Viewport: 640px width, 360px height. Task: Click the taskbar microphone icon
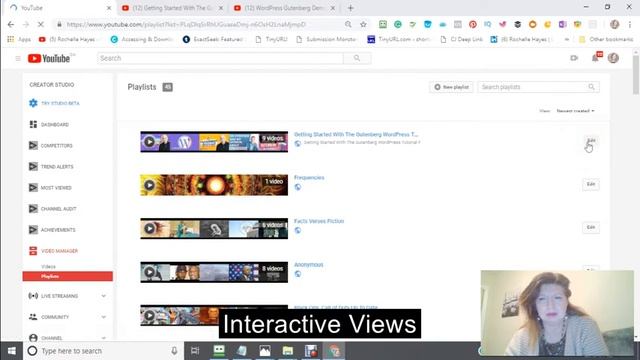click(x=174, y=351)
